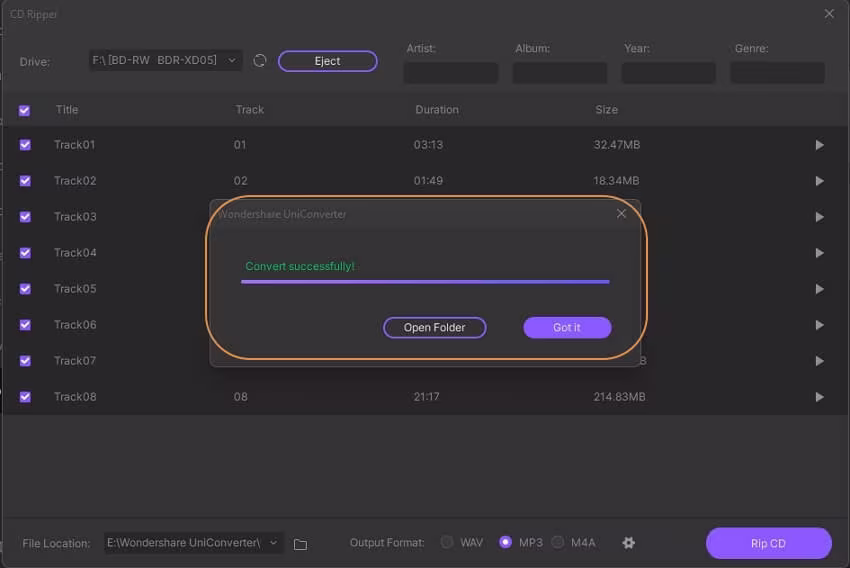The width and height of the screenshot is (850, 568).
Task: Select the Track01 title text
Action: pyautogui.click(x=75, y=145)
